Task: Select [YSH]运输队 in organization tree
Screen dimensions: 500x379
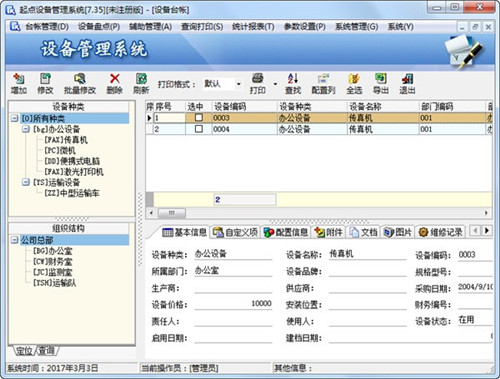Action: tap(54, 283)
